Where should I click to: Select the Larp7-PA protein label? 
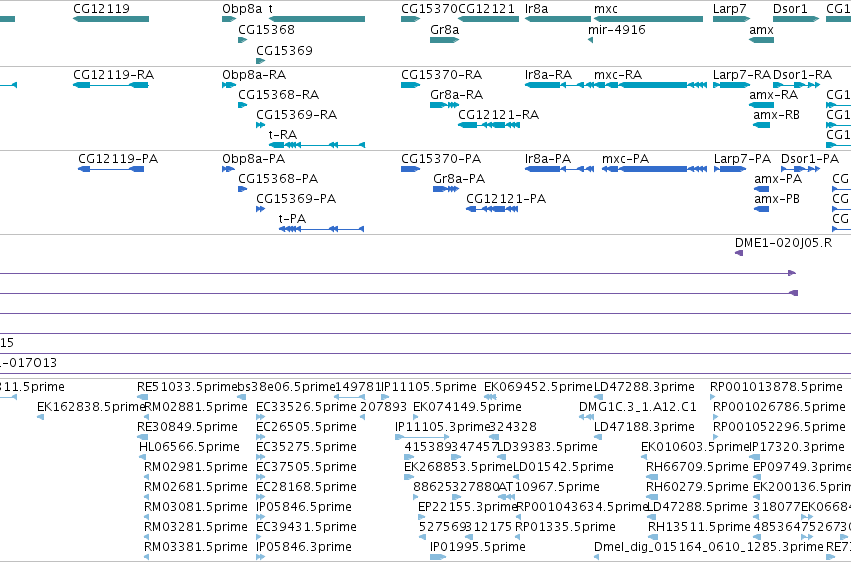click(742, 158)
